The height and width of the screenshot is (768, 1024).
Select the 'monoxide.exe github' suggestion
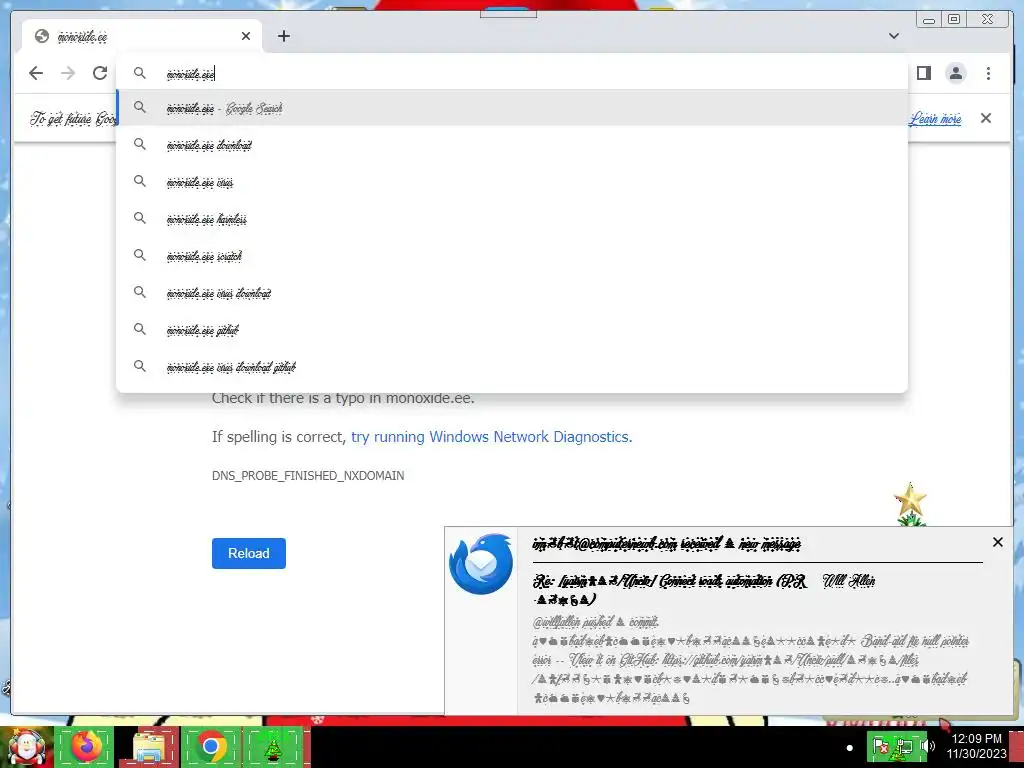[x=512, y=329]
